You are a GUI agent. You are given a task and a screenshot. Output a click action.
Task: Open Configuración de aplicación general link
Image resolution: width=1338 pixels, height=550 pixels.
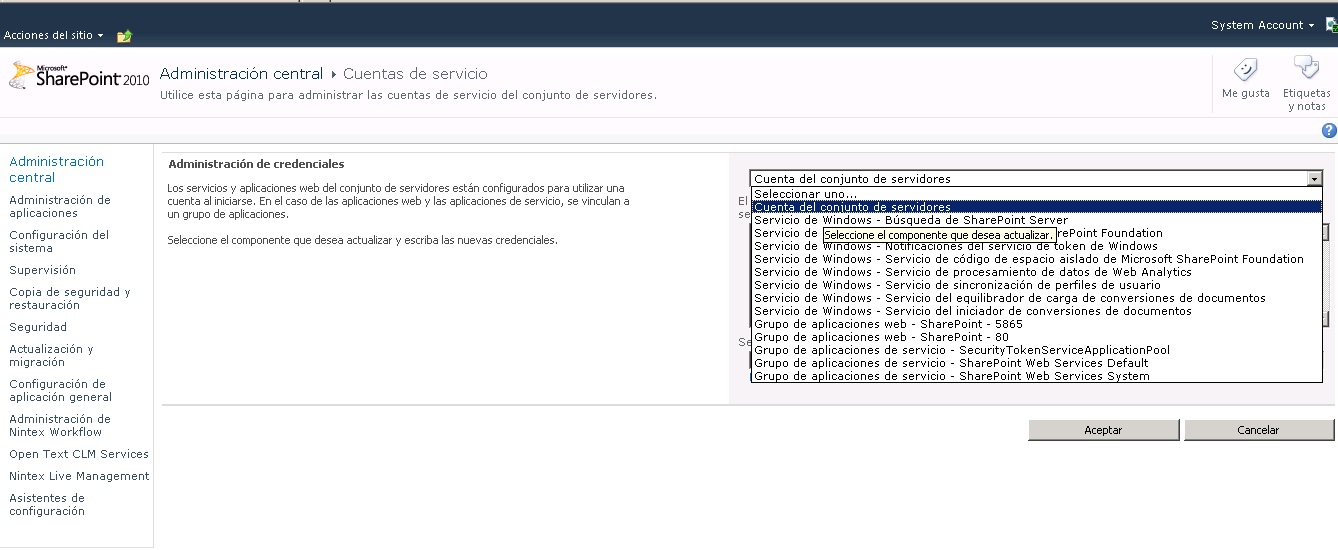click(x=61, y=391)
